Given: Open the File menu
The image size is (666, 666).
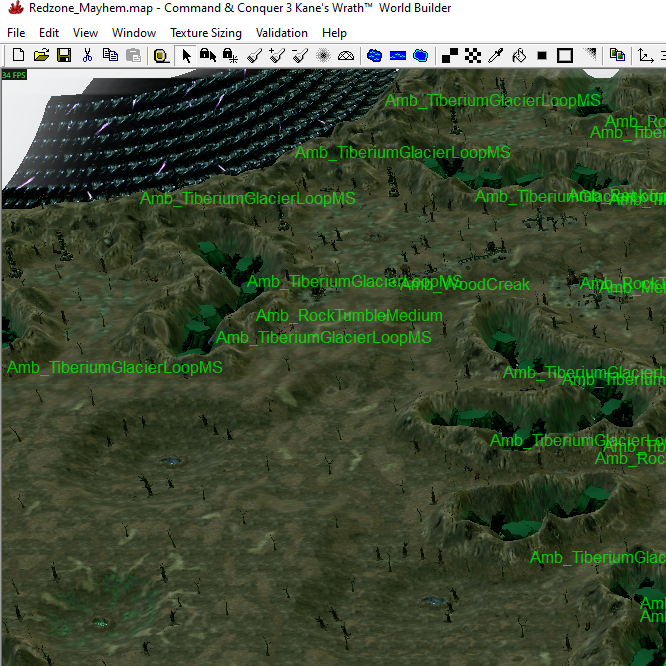Looking at the screenshot, I should coord(16,33).
